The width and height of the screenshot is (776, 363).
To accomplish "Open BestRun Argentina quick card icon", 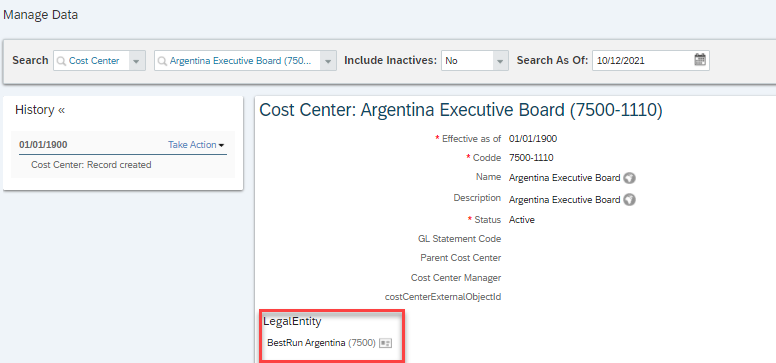I will (x=385, y=343).
